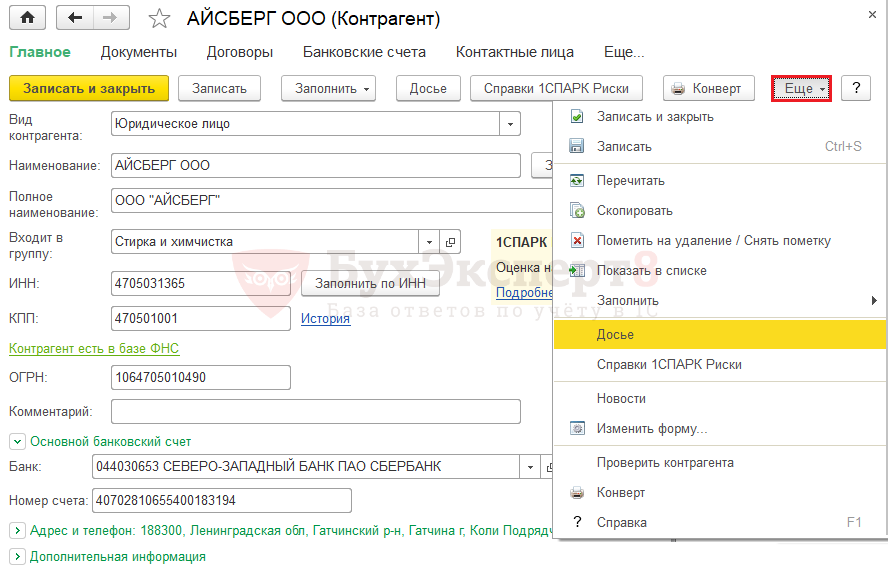
Task: Click the back navigation arrow
Action: 75,18
